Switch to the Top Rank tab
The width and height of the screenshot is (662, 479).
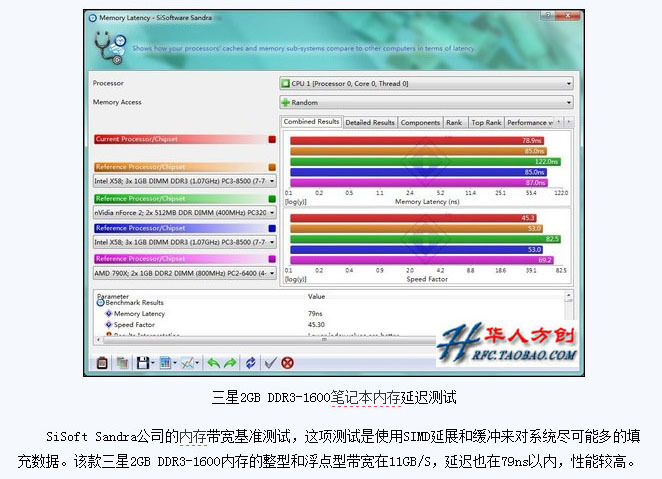pyautogui.click(x=486, y=122)
